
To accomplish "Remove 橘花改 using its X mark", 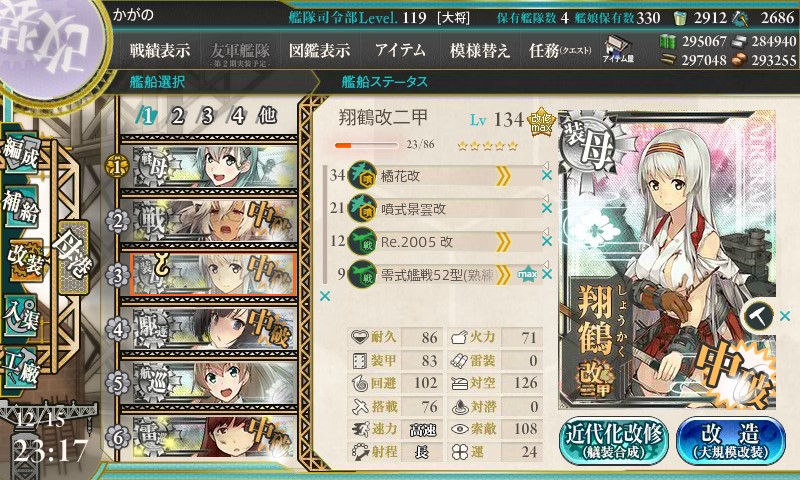I will point(546,175).
